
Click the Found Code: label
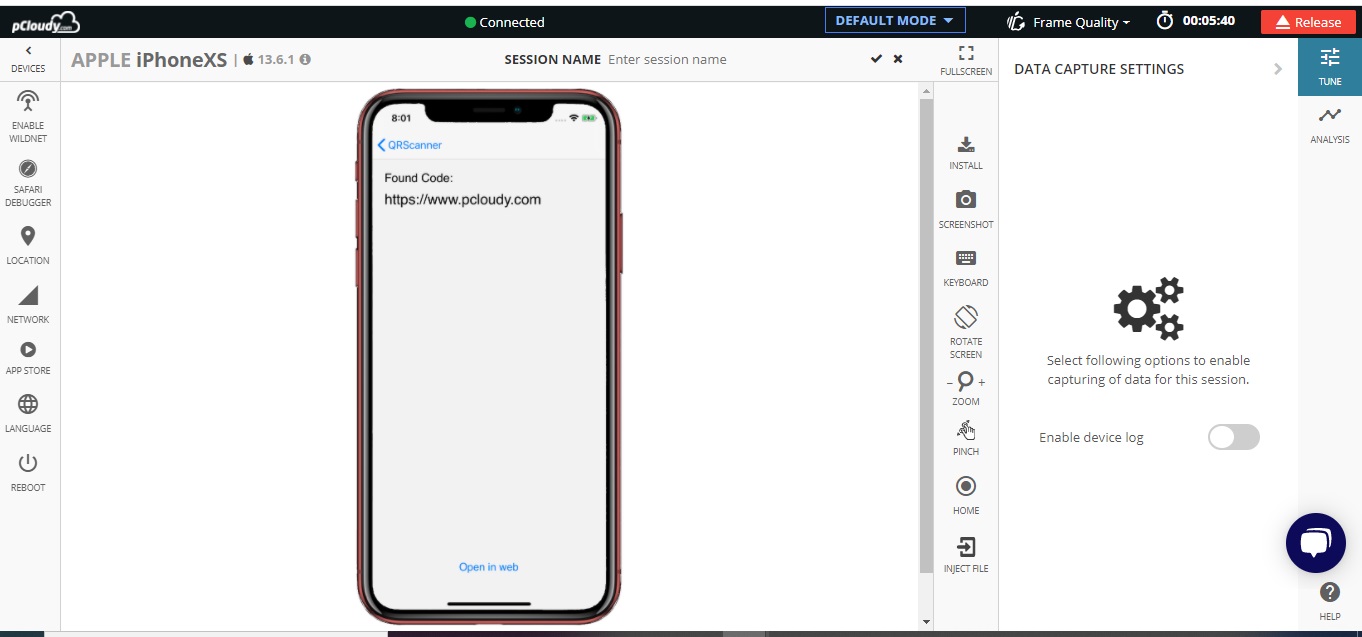[x=418, y=178]
